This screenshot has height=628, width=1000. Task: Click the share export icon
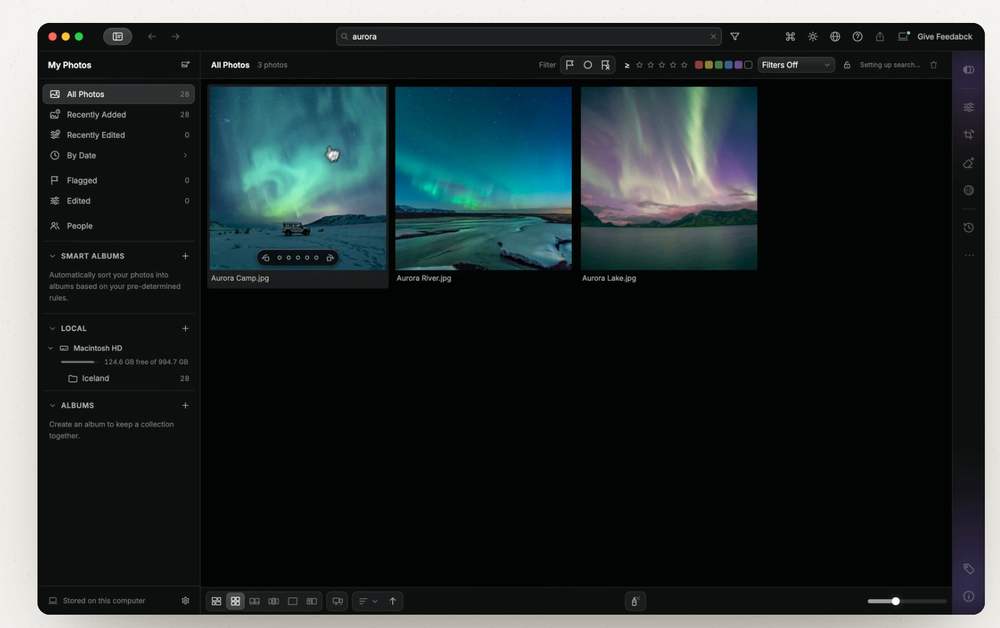coord(879,37)
